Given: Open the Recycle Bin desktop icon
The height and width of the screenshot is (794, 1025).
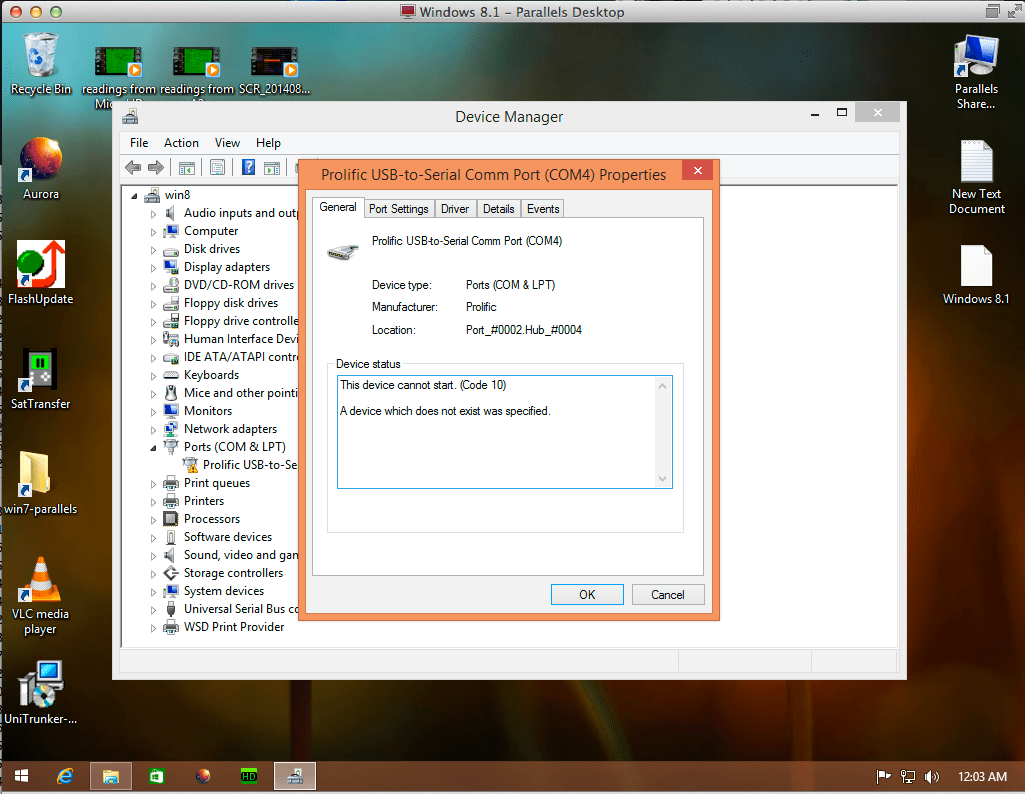Looking at the screenshot, I should click(41, 64).
